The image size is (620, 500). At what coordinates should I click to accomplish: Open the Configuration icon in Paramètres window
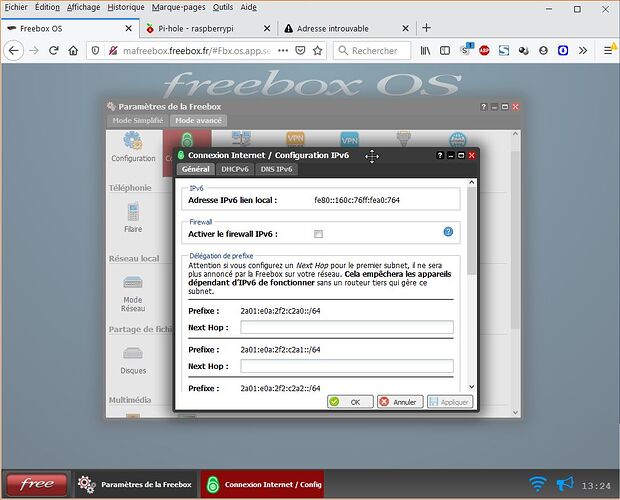click(133, 147)
